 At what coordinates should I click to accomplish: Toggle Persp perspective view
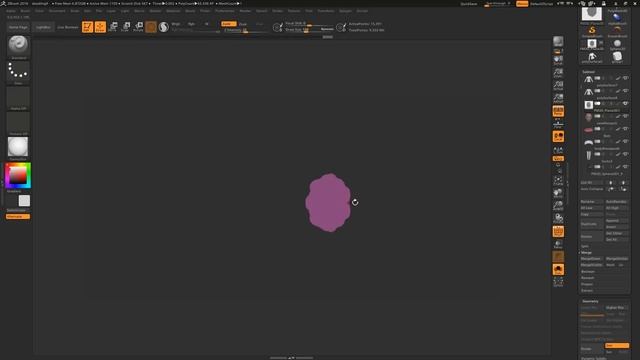tap(558, 111)
